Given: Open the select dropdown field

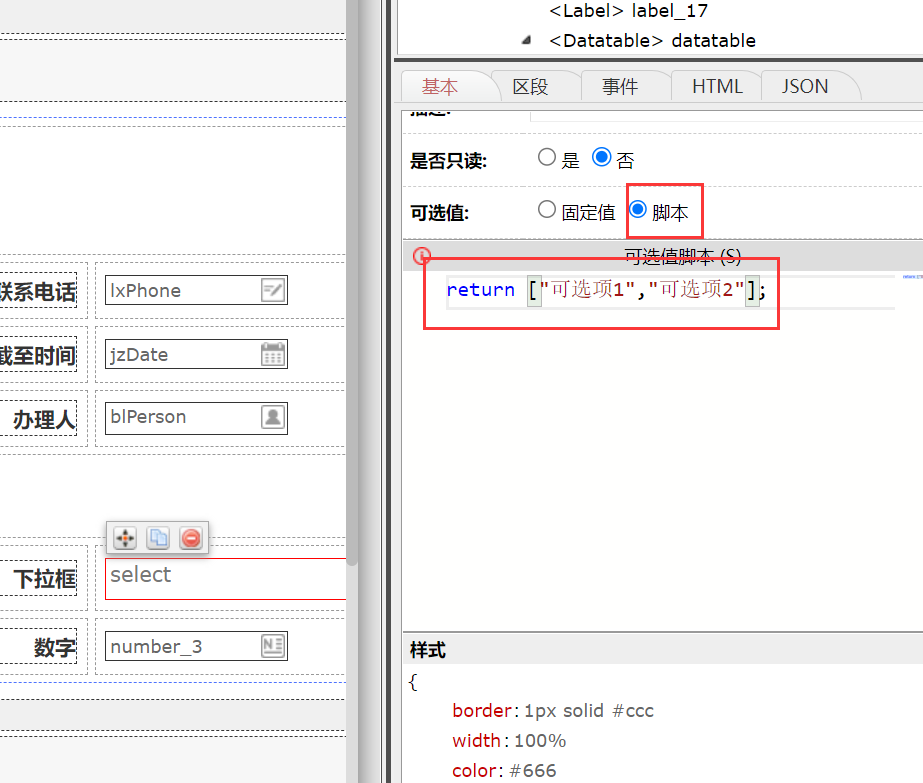Looking at the screenshot, I should 225,578.
